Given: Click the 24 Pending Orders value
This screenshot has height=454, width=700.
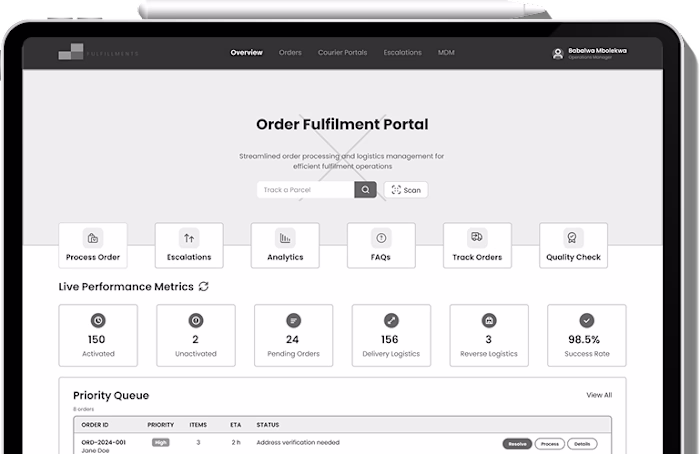Looking at the screenshot, I should [x=292, y=339].
